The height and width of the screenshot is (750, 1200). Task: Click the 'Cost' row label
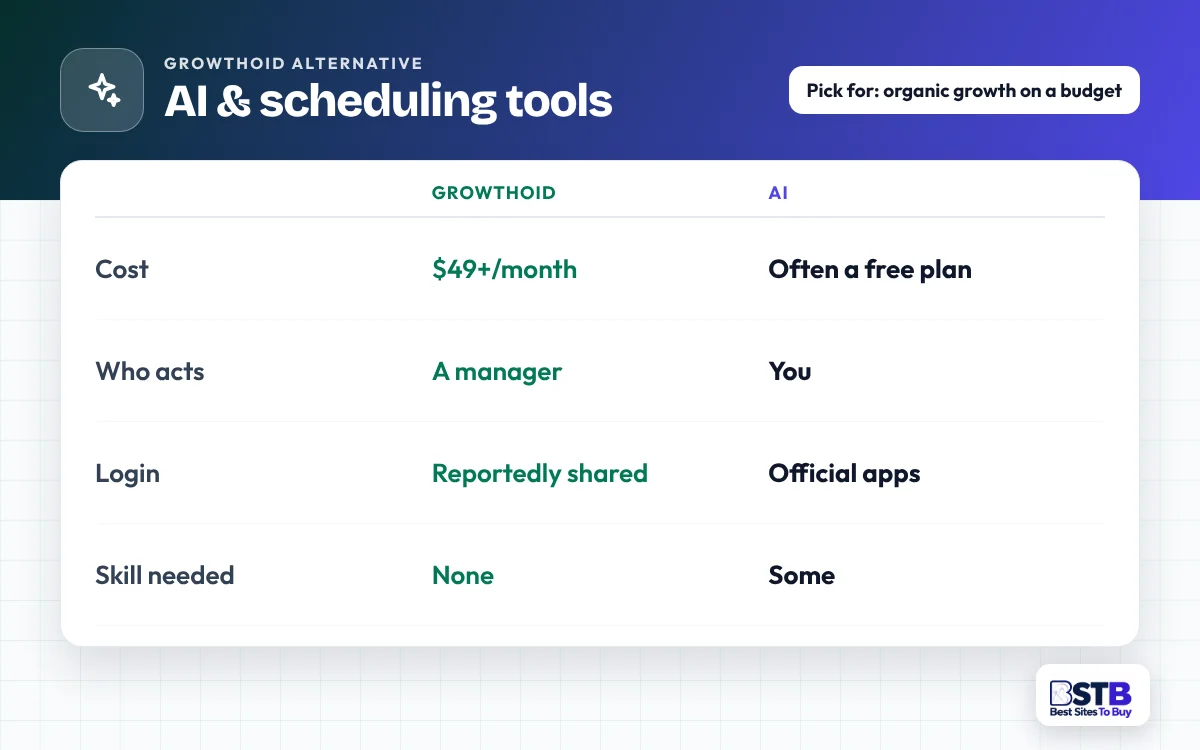tap(122, 269)
